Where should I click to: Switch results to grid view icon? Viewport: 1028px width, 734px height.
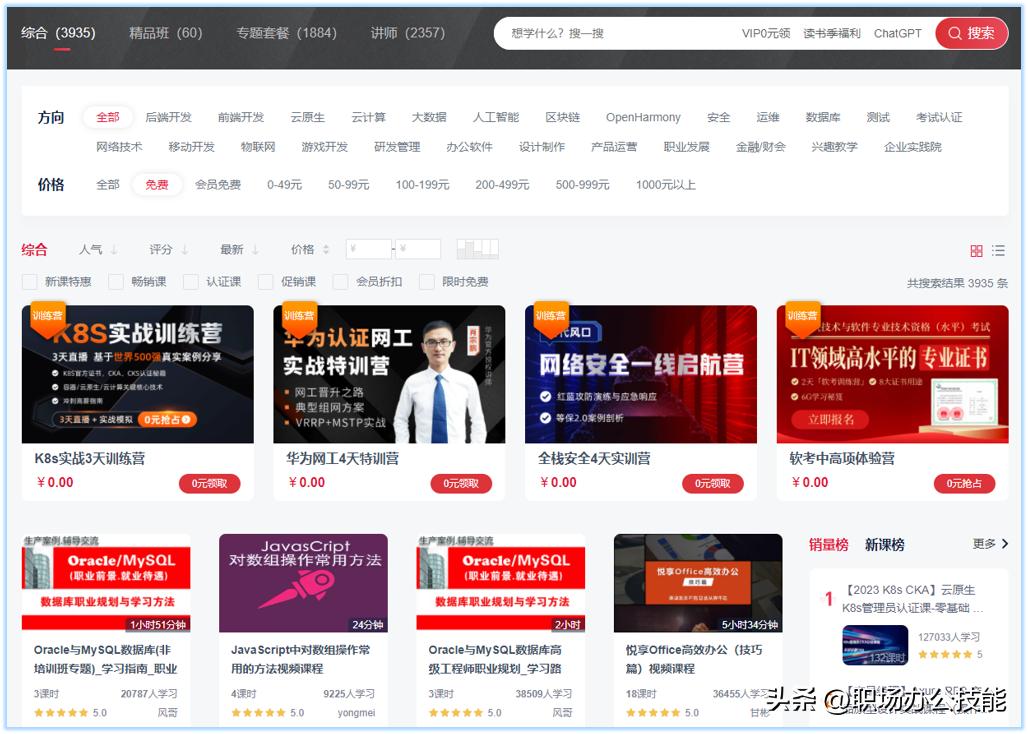coord(978,251)
